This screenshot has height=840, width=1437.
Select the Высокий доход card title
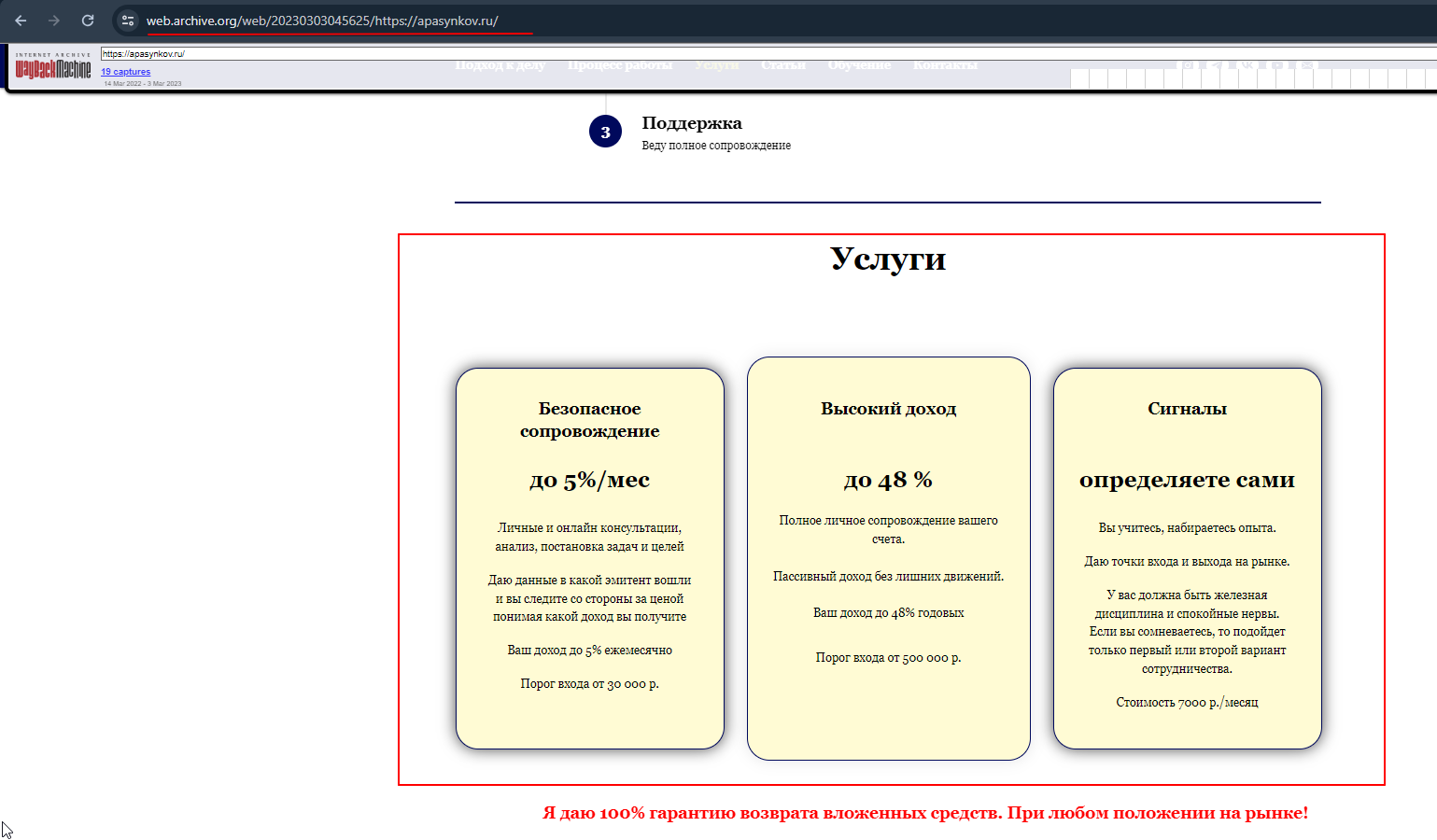coord(889,409)
